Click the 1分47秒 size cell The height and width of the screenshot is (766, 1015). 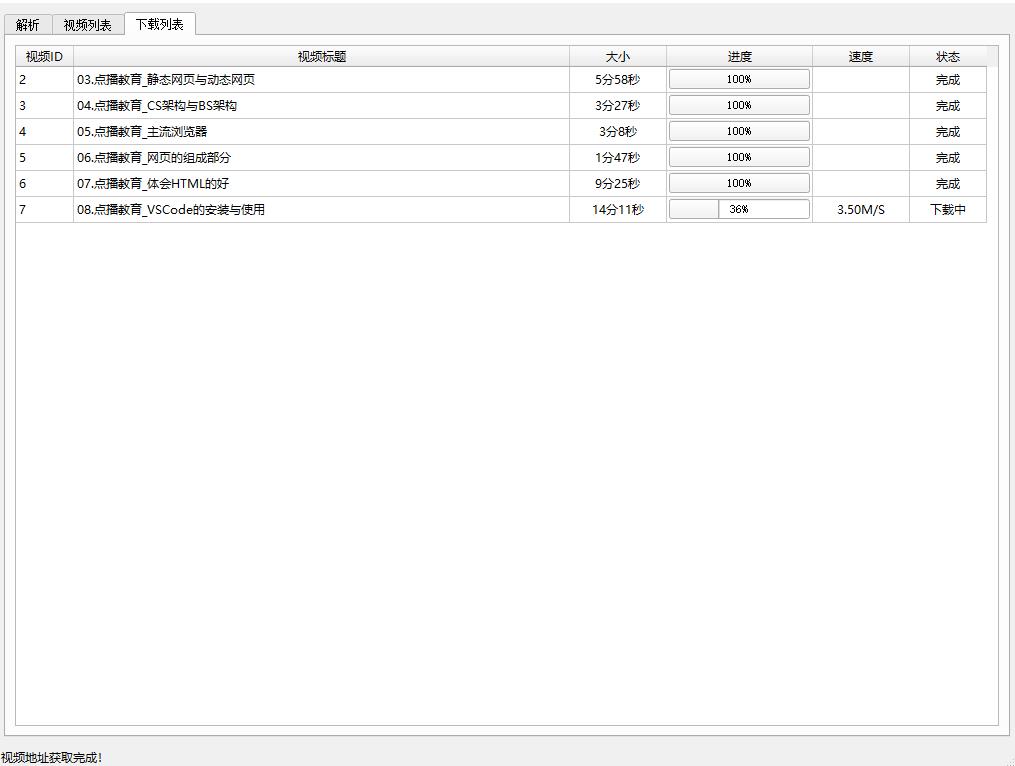pyautogui.click(x=618, y=157)
